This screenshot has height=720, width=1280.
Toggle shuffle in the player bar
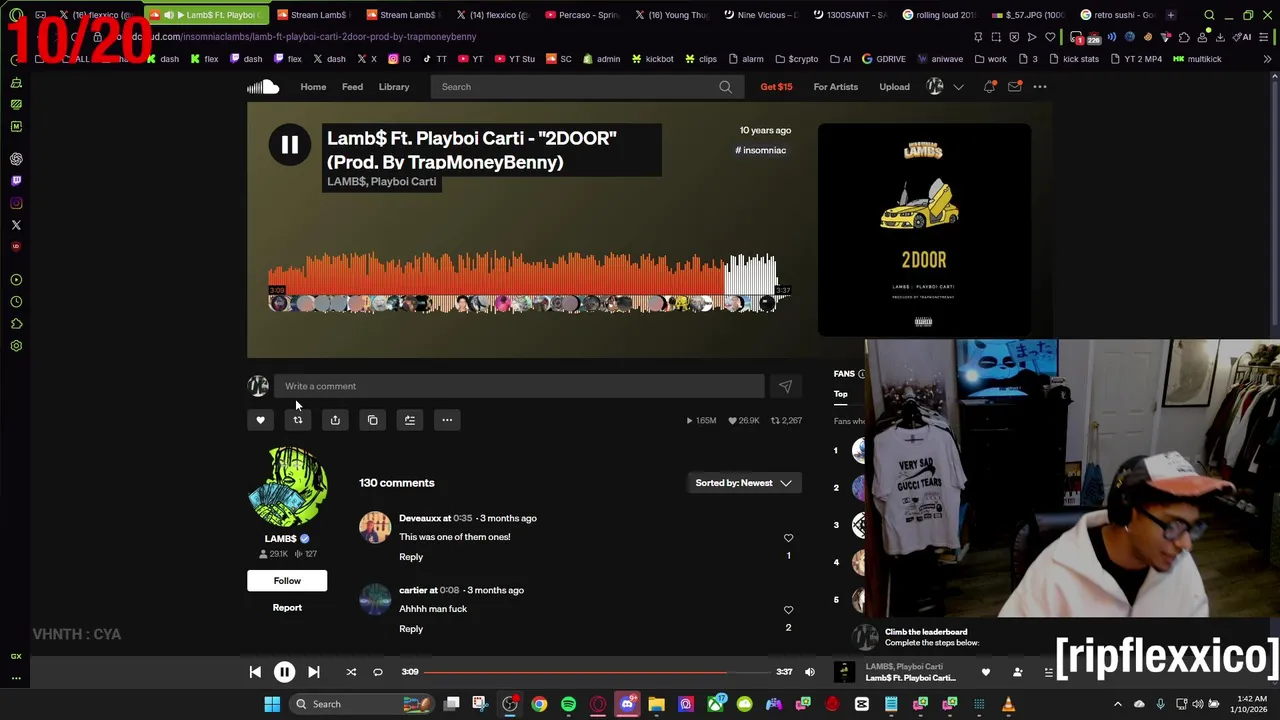point(351,672)
